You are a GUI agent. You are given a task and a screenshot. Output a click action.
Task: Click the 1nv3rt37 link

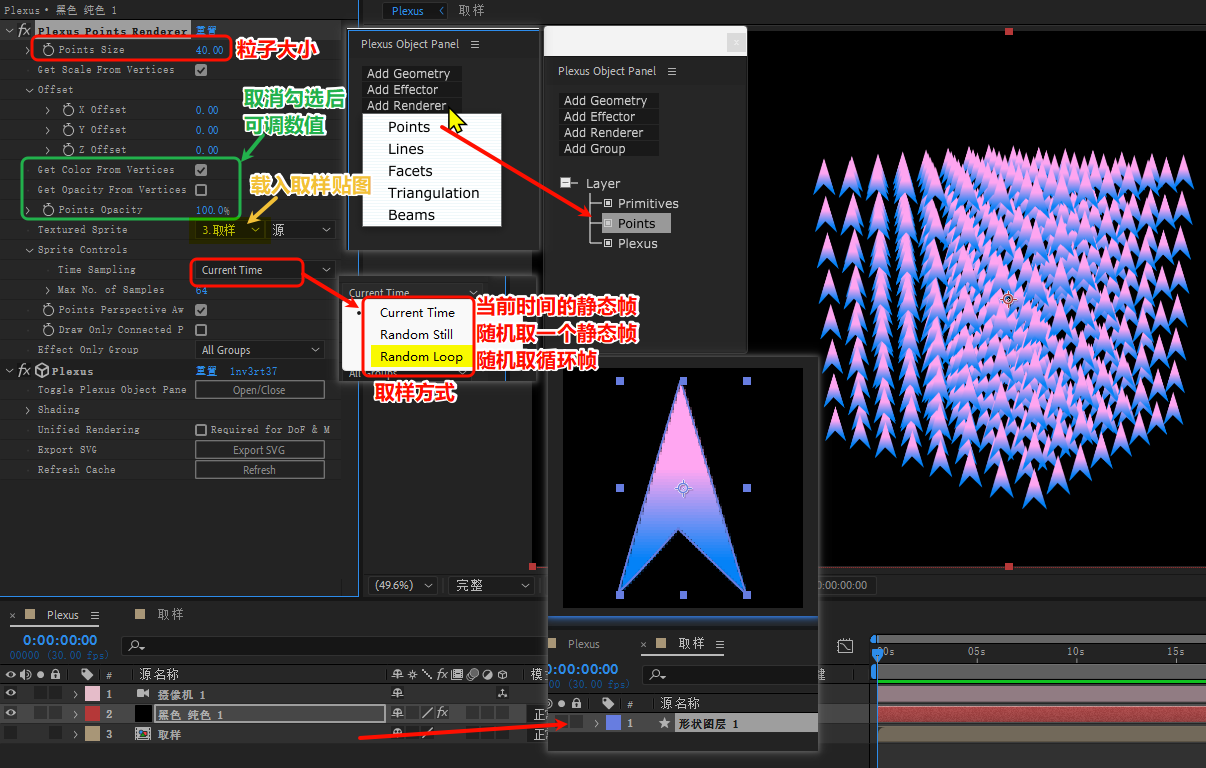(x=253, y=371)
